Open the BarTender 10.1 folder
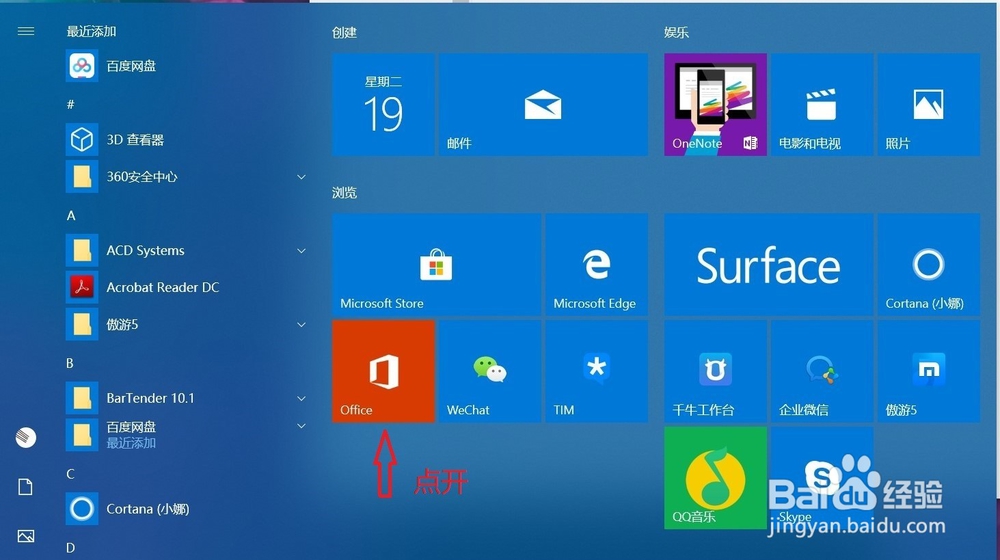Image resolution: width=1000 pixels, height=560 pixels. tap(185, 398)
